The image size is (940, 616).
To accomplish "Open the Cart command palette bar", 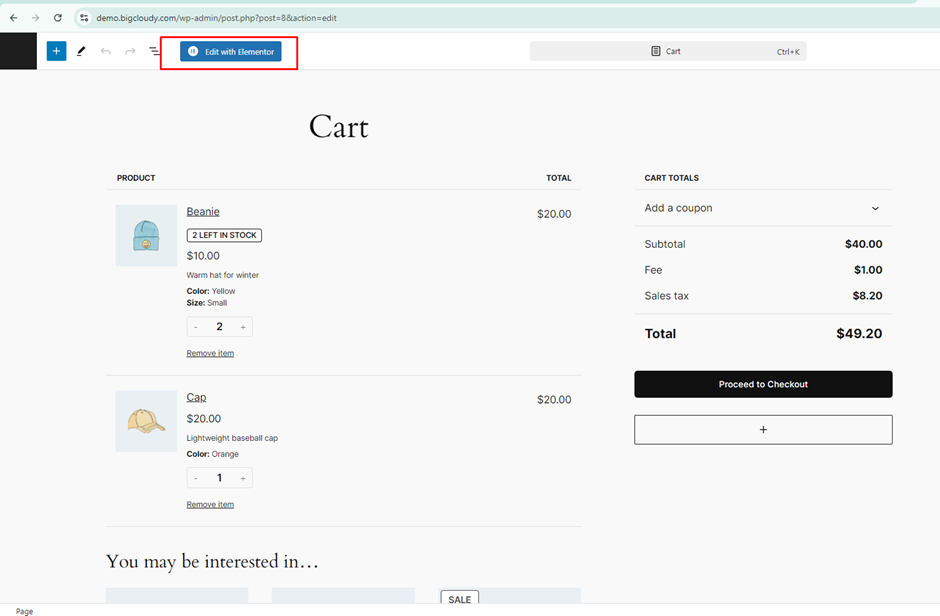I will (x=667, y=51).
